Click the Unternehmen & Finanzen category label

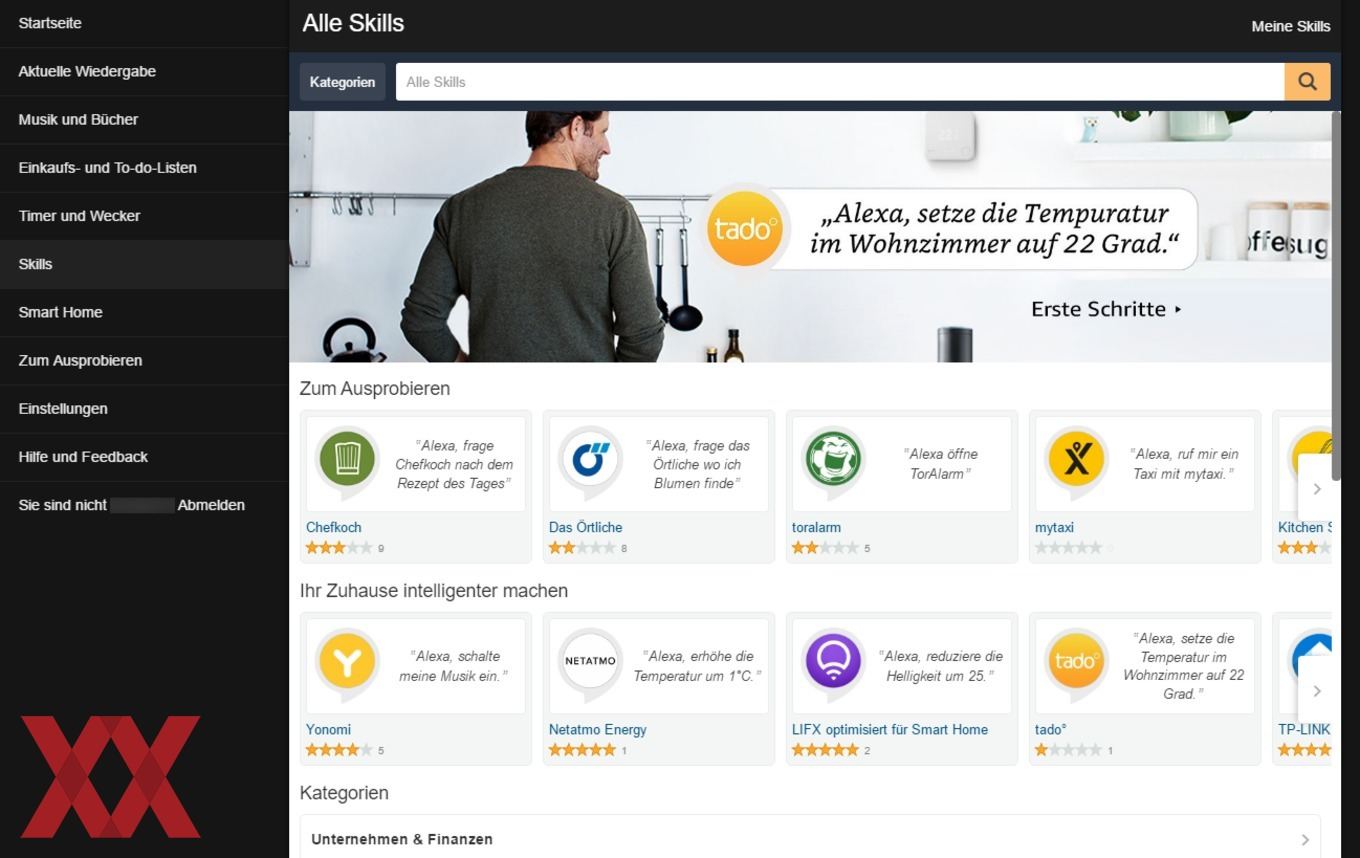tap(402, 840)
